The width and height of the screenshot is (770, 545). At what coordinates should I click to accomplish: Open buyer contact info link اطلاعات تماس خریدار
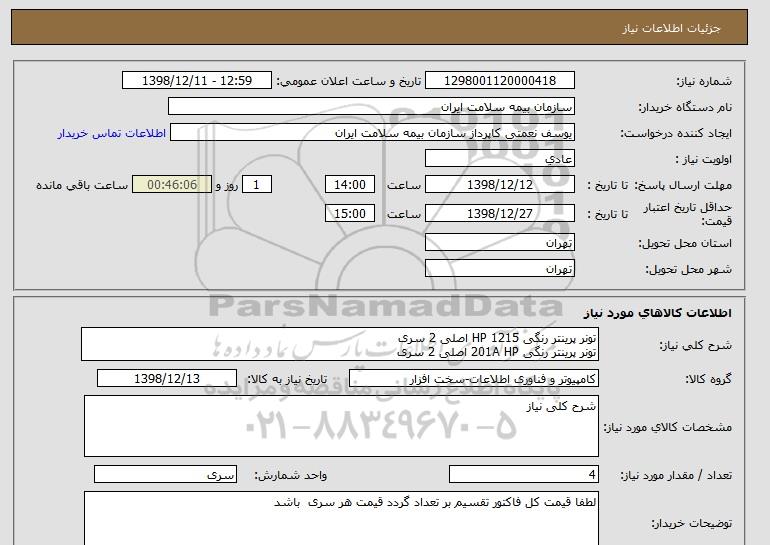pyautogui.click(x=112, y=133)
